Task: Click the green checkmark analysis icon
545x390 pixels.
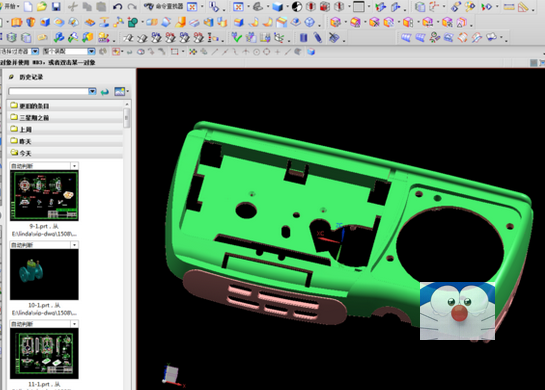Action: [x=237, y=37]
